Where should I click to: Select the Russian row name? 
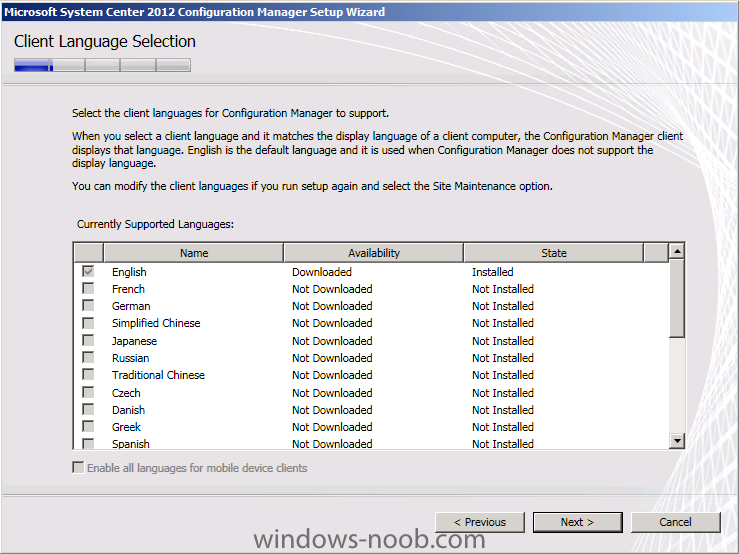click(131, 358)
